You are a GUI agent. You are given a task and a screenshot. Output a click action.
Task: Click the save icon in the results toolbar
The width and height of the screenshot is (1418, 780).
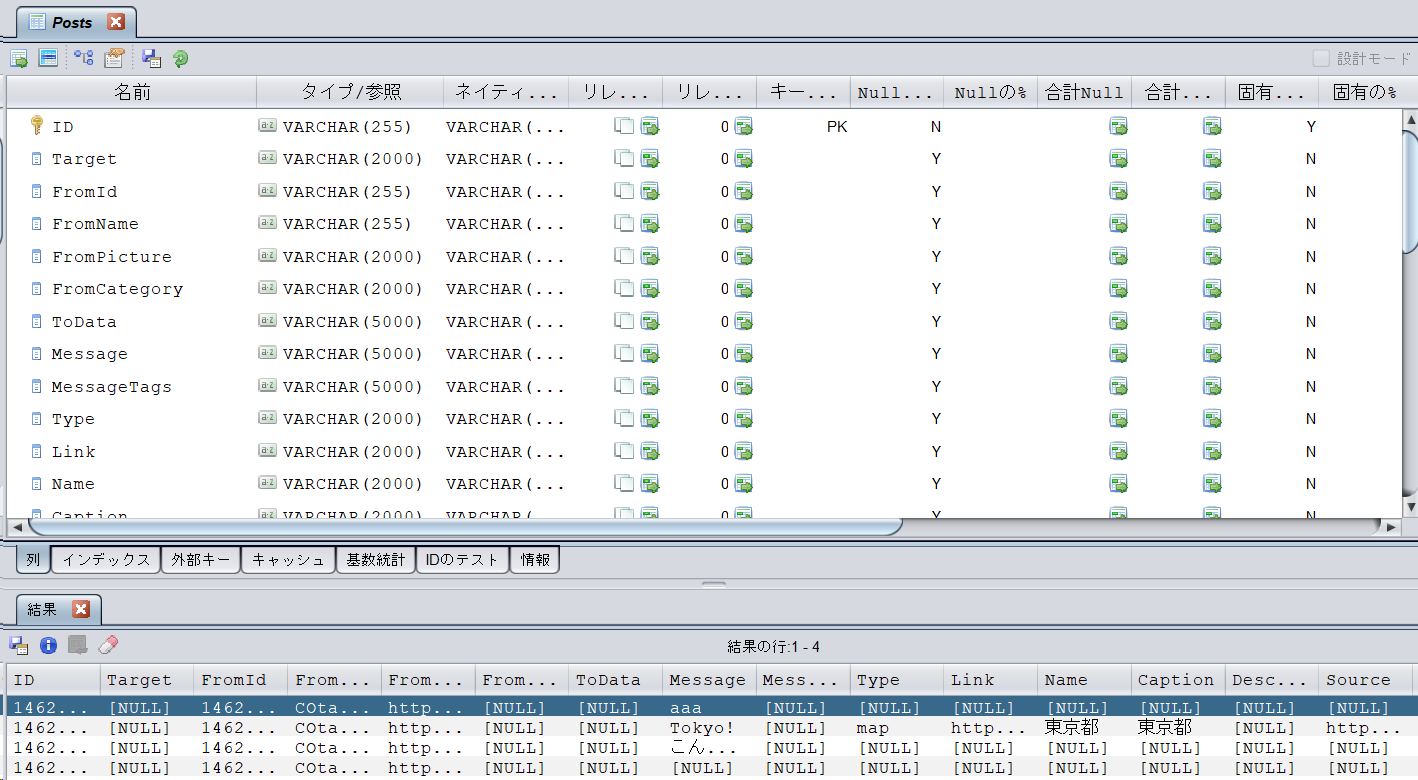(x=18, y=645)
